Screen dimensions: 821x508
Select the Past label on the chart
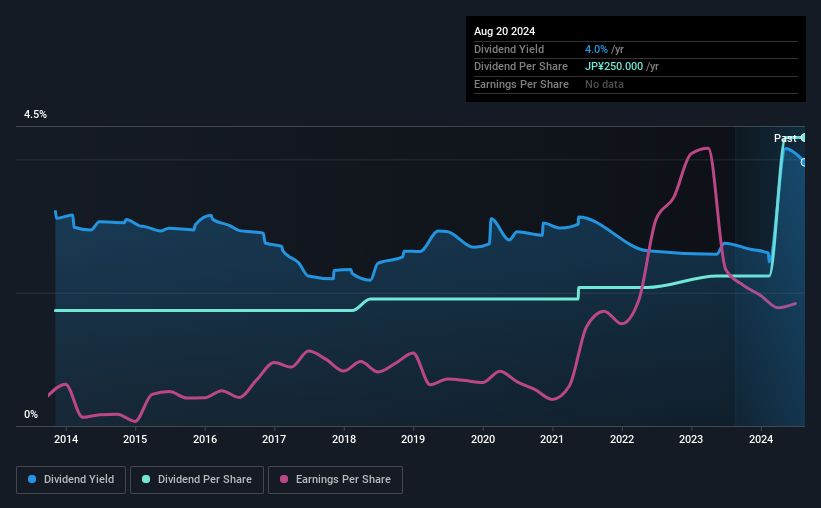[785, 138]
